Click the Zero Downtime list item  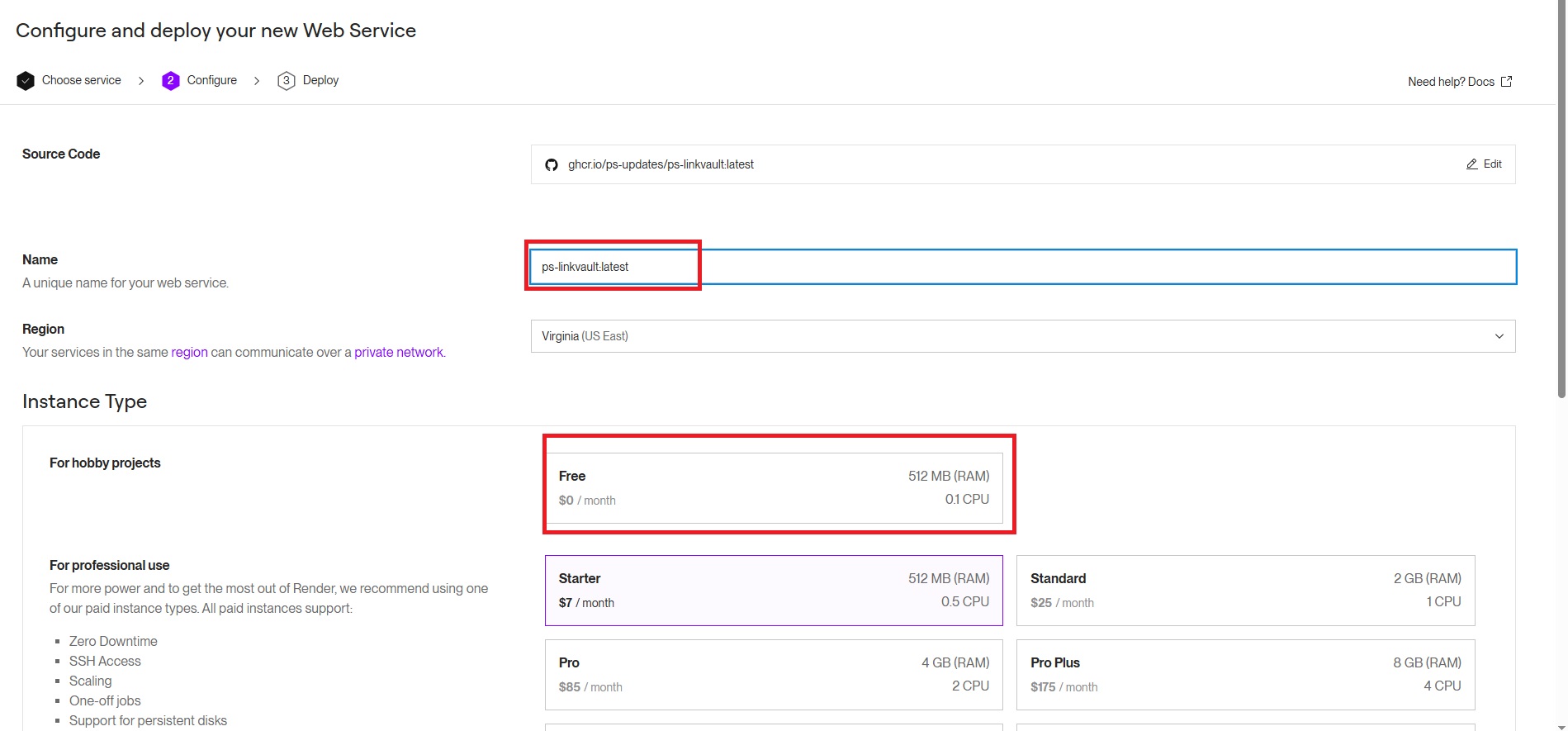click(113, 641)
